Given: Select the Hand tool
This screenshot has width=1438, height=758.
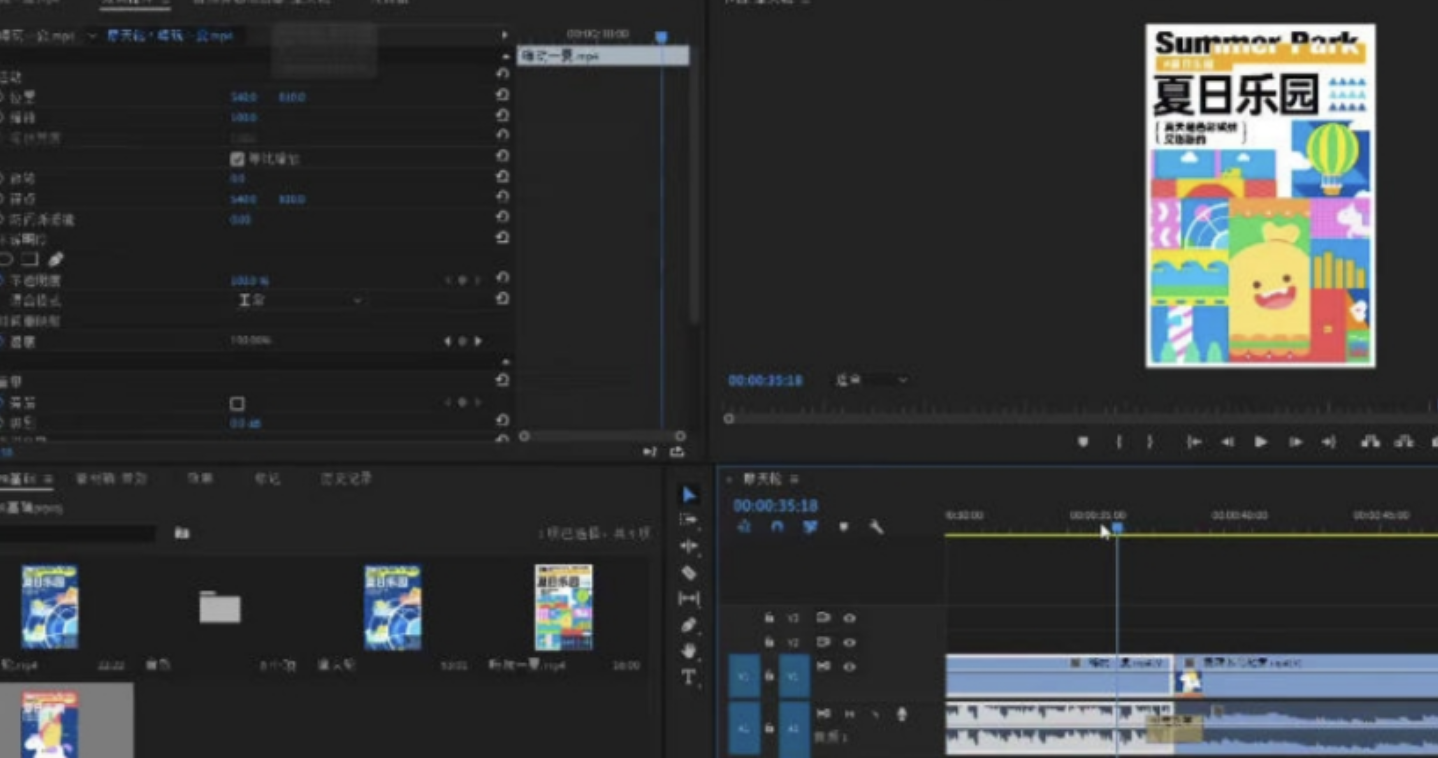Looking at the screenshot, I should pyautogui.click(x=688, y=651).
